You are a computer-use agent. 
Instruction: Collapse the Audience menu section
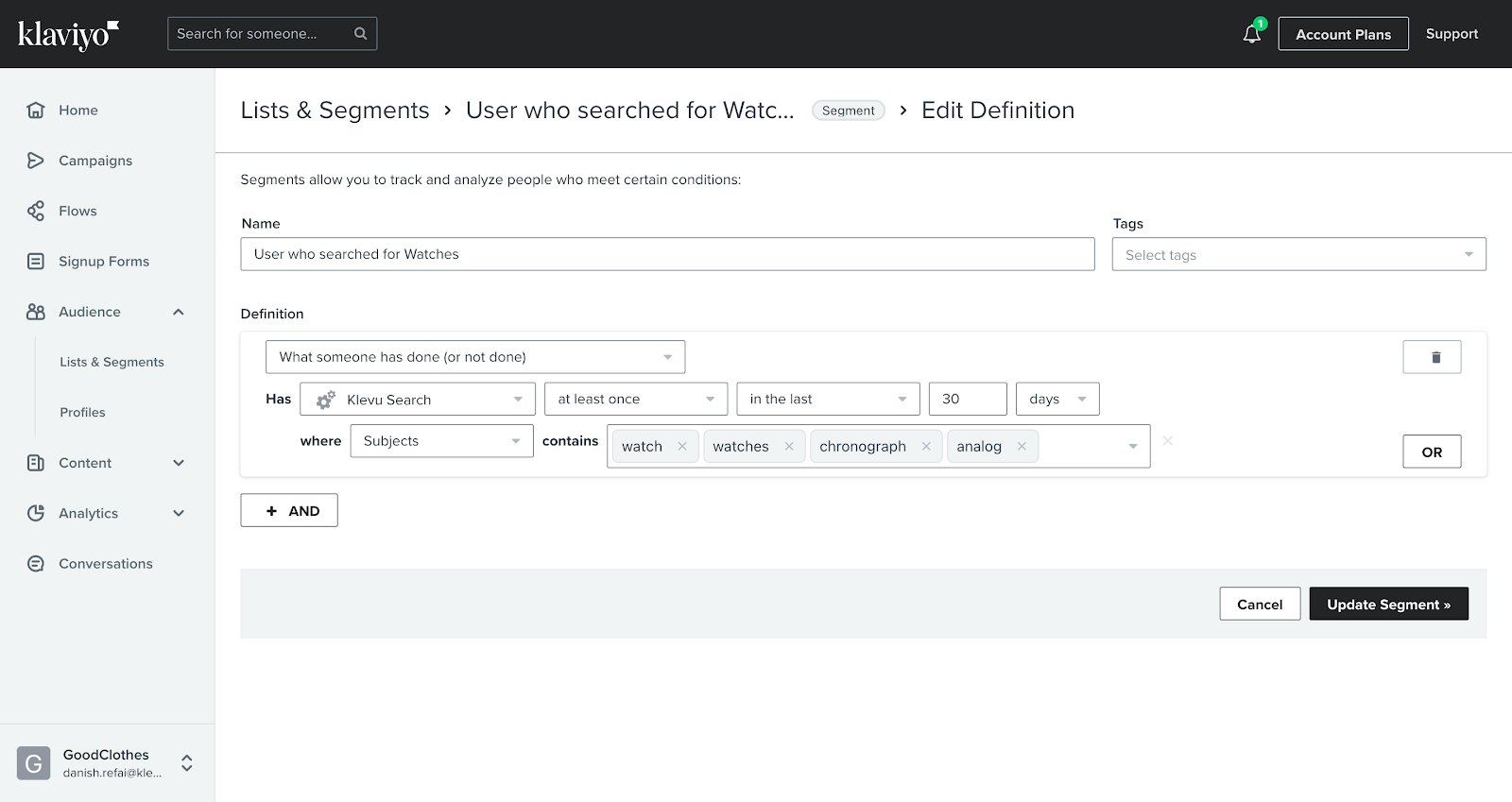179,312
